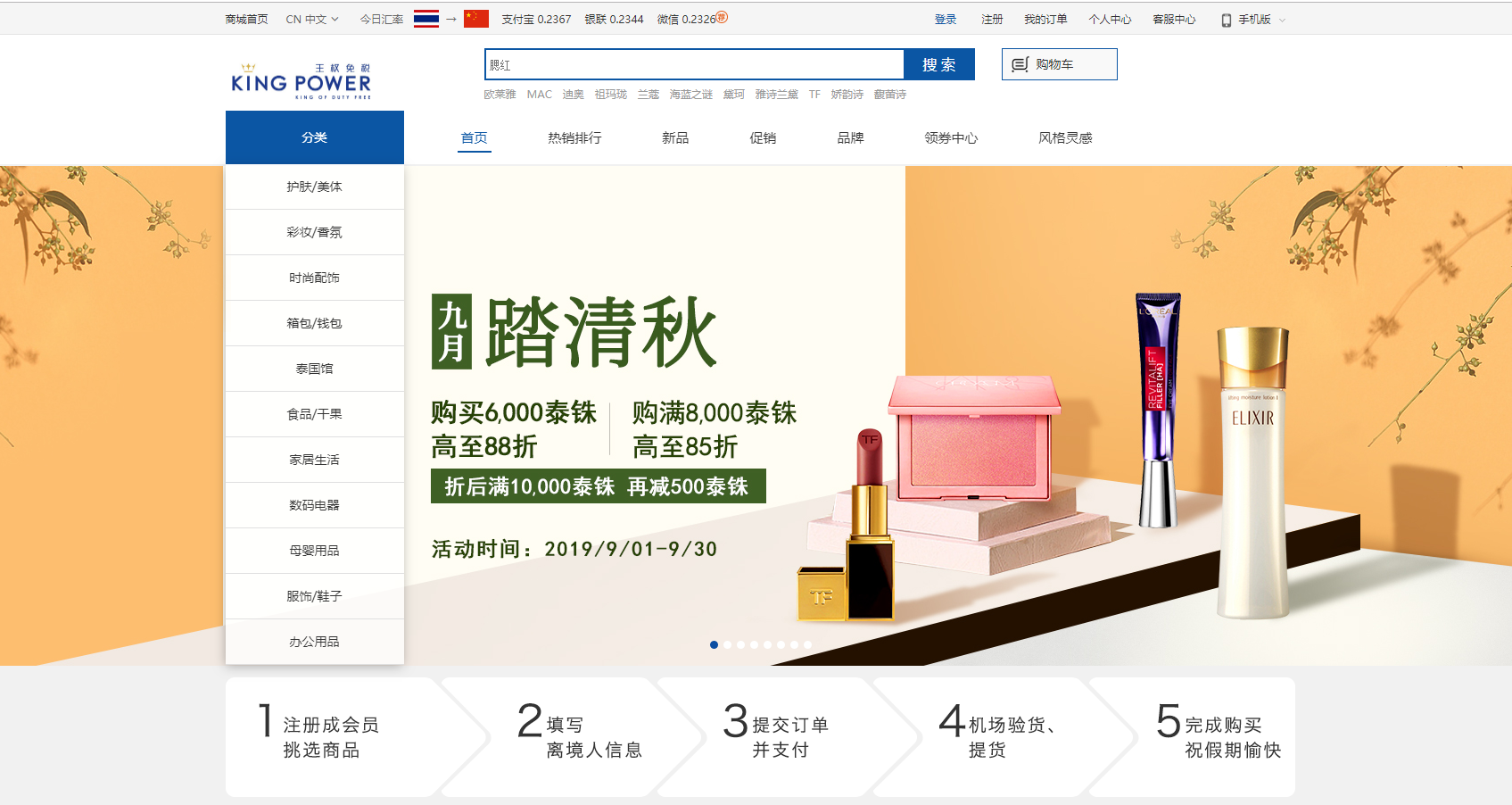Screen dimensions: 1512x805
Task: Click the MAC suggested keyword link
Action: 539,94
